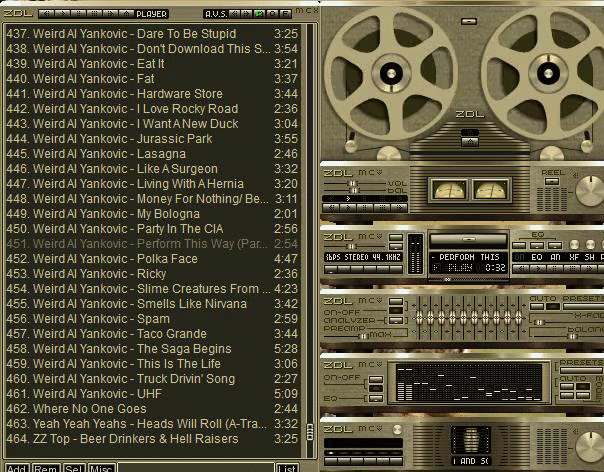Image resolution: width=604 pixels, height=472 pixels.
Task: Click Play beneath the ON EQ AN display
Action: tap(538, 269)
